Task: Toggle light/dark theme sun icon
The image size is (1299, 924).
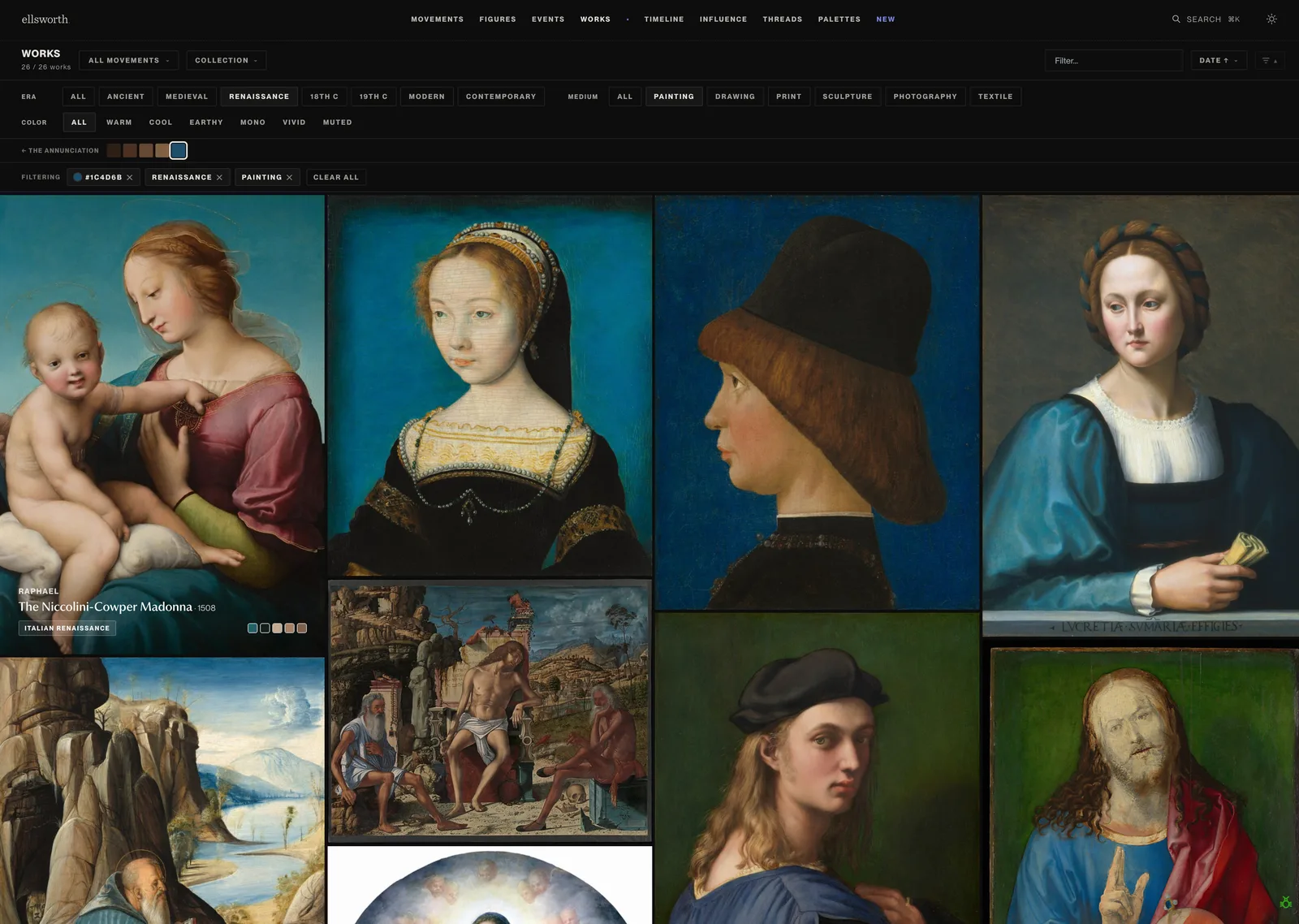Action: point(1271,19)
